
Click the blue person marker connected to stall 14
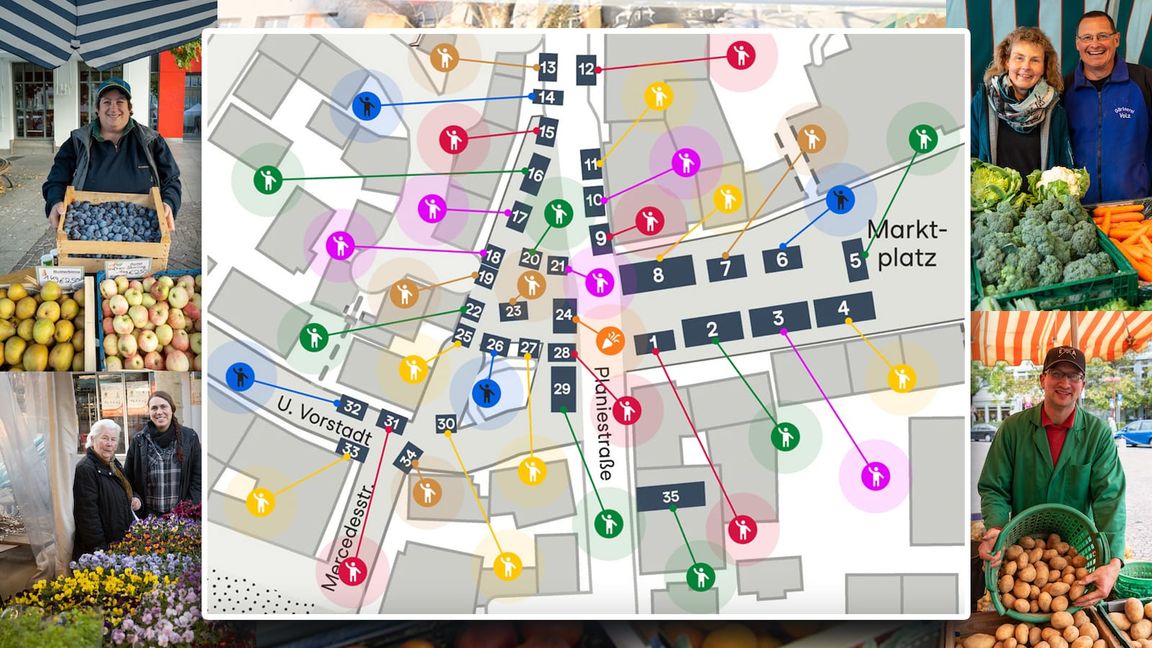pos(366,105)
